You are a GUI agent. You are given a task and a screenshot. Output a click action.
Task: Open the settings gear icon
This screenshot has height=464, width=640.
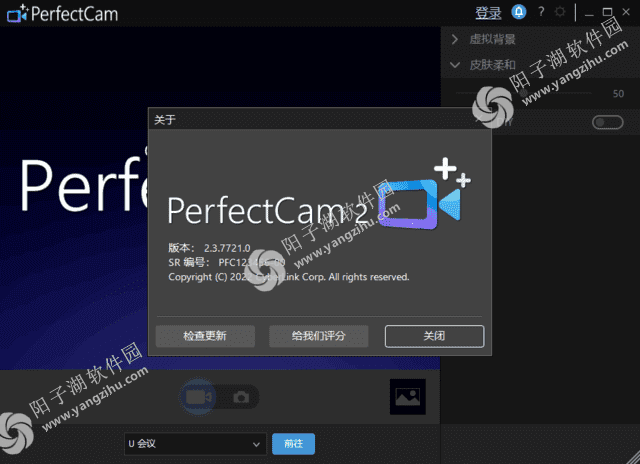click(560, 12)
